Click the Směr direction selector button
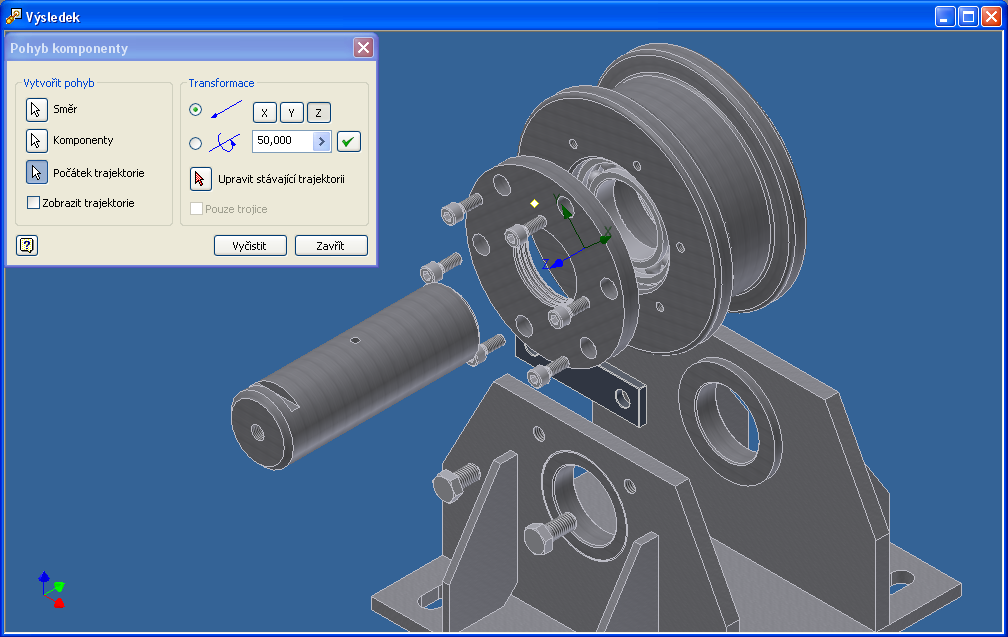This screenshot has width=1008, height=637. pyautogui.click(x=36, y=109)
